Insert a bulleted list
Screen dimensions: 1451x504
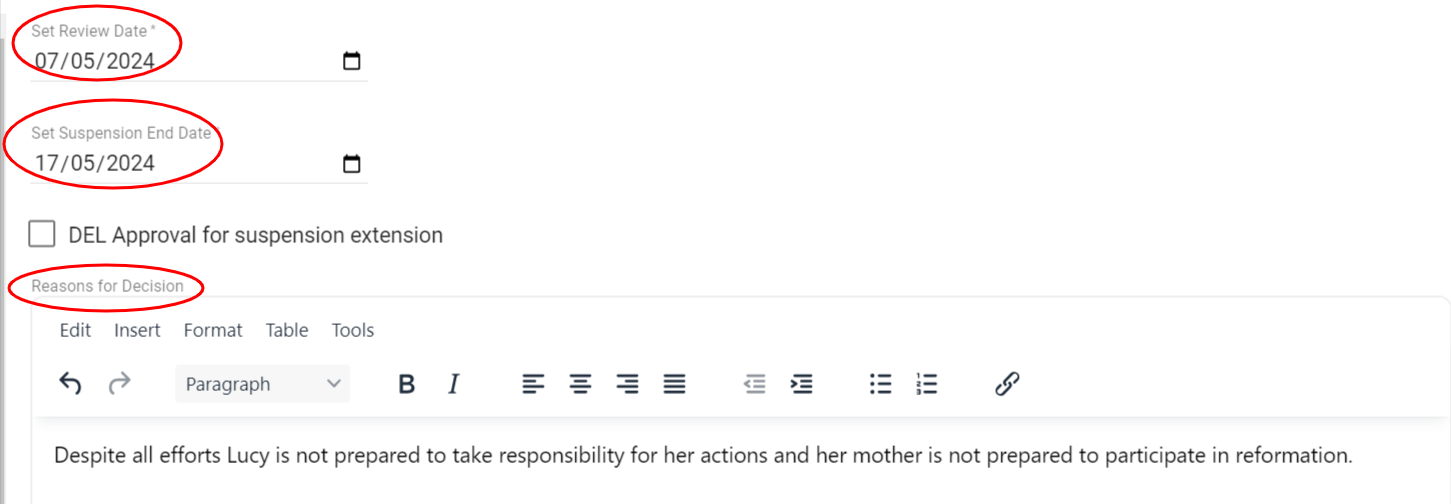[x=880, y=384]
